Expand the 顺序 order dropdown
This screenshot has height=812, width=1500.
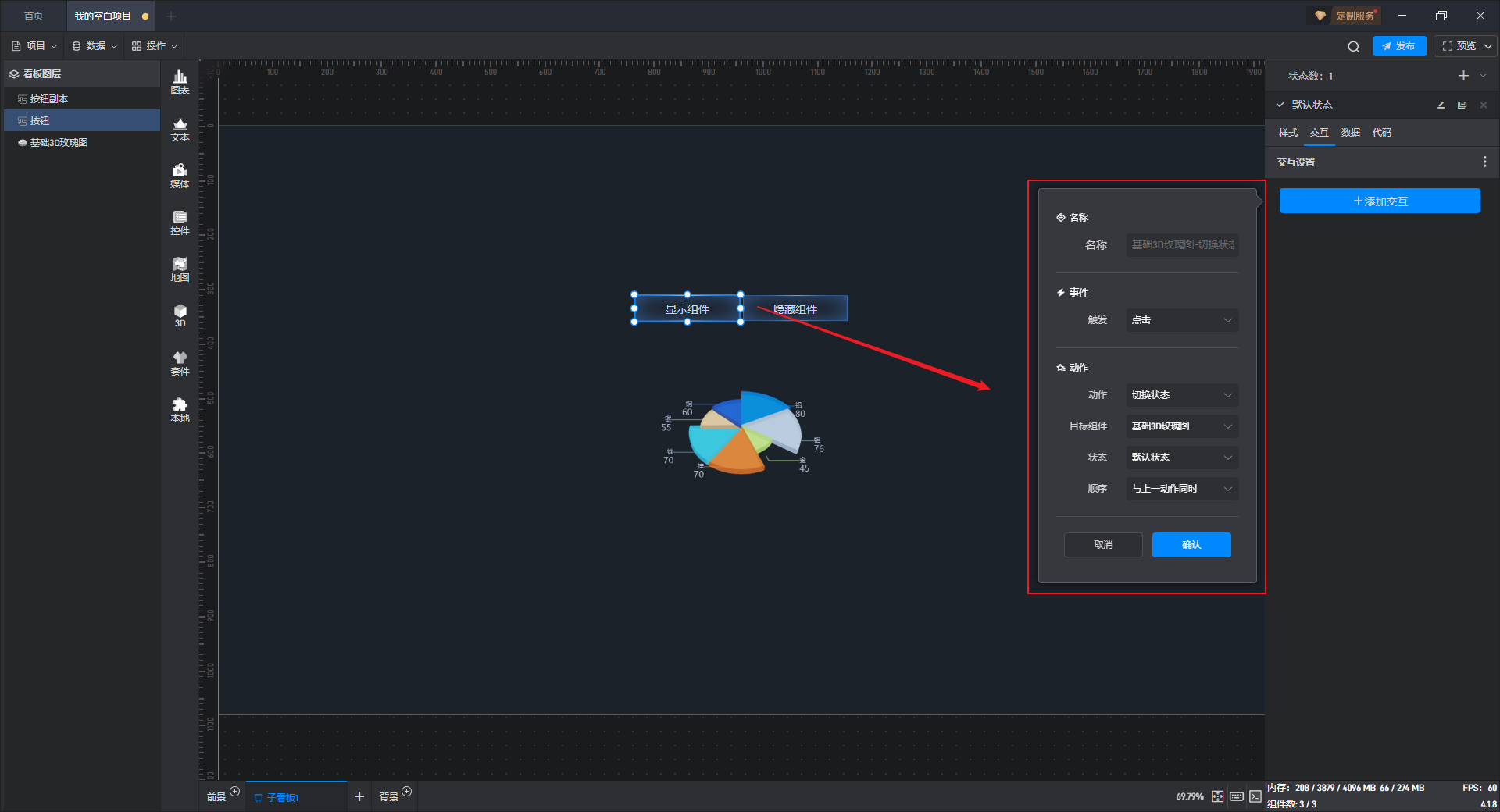click(x=1182, y=489)
